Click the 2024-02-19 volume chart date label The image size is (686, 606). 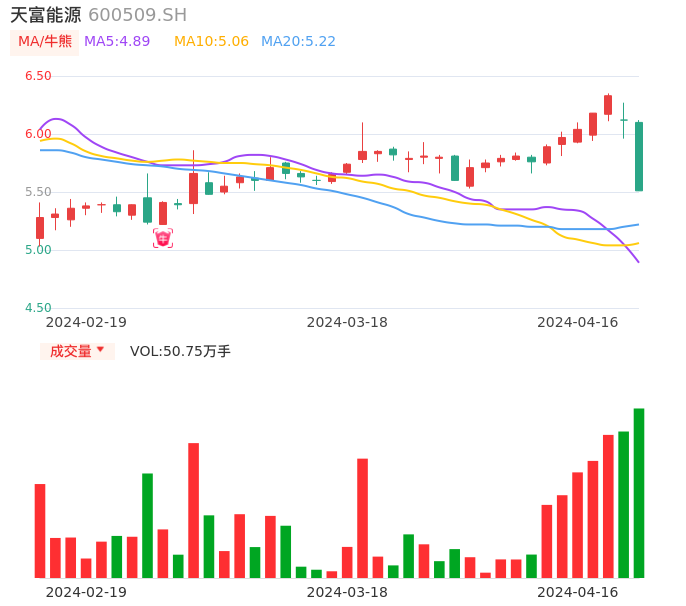[86, 592]
